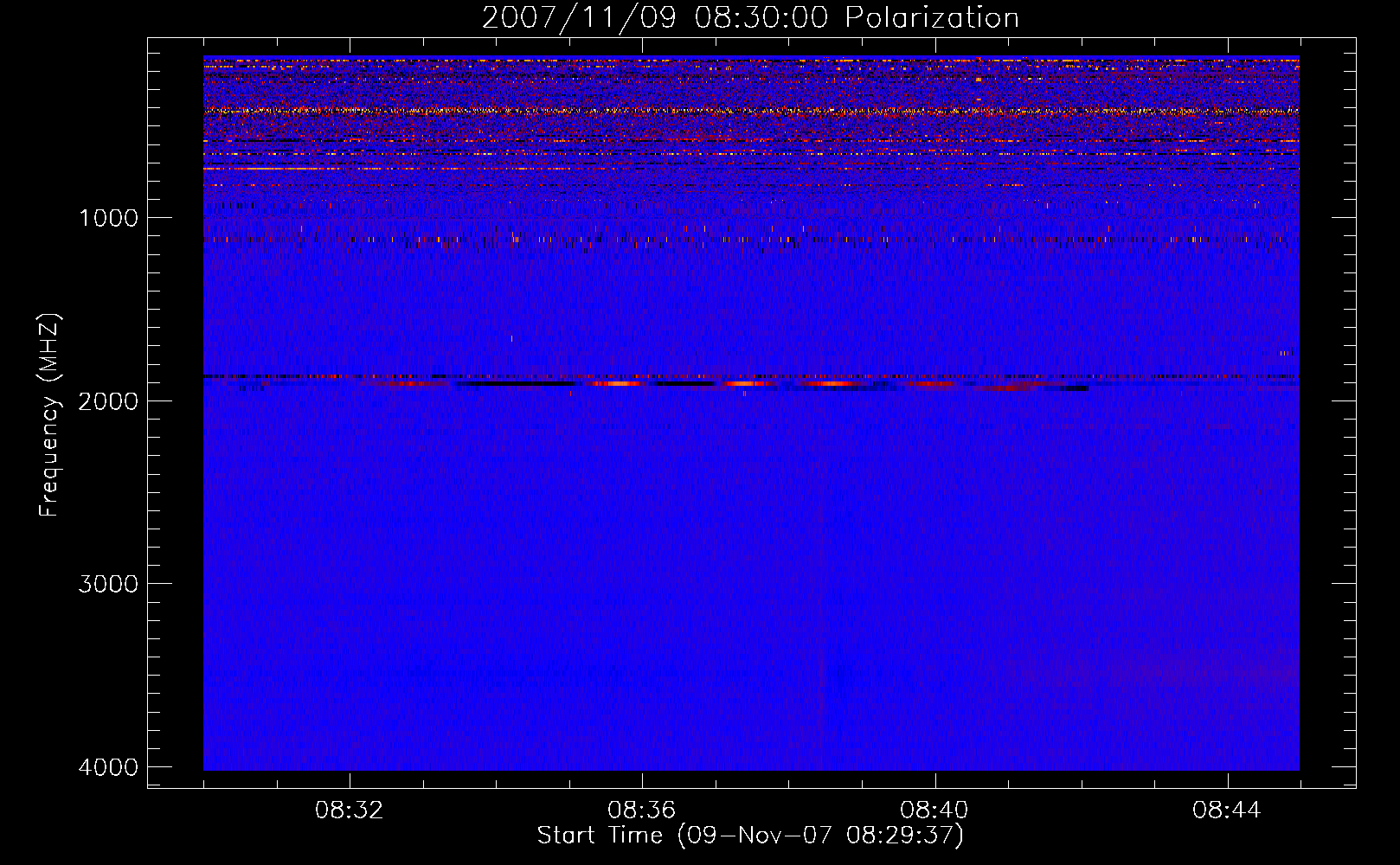Click the 'Frequency (MHZ)' axis label
Viewport: 1400px width, 865px height.
pos(49,415)
